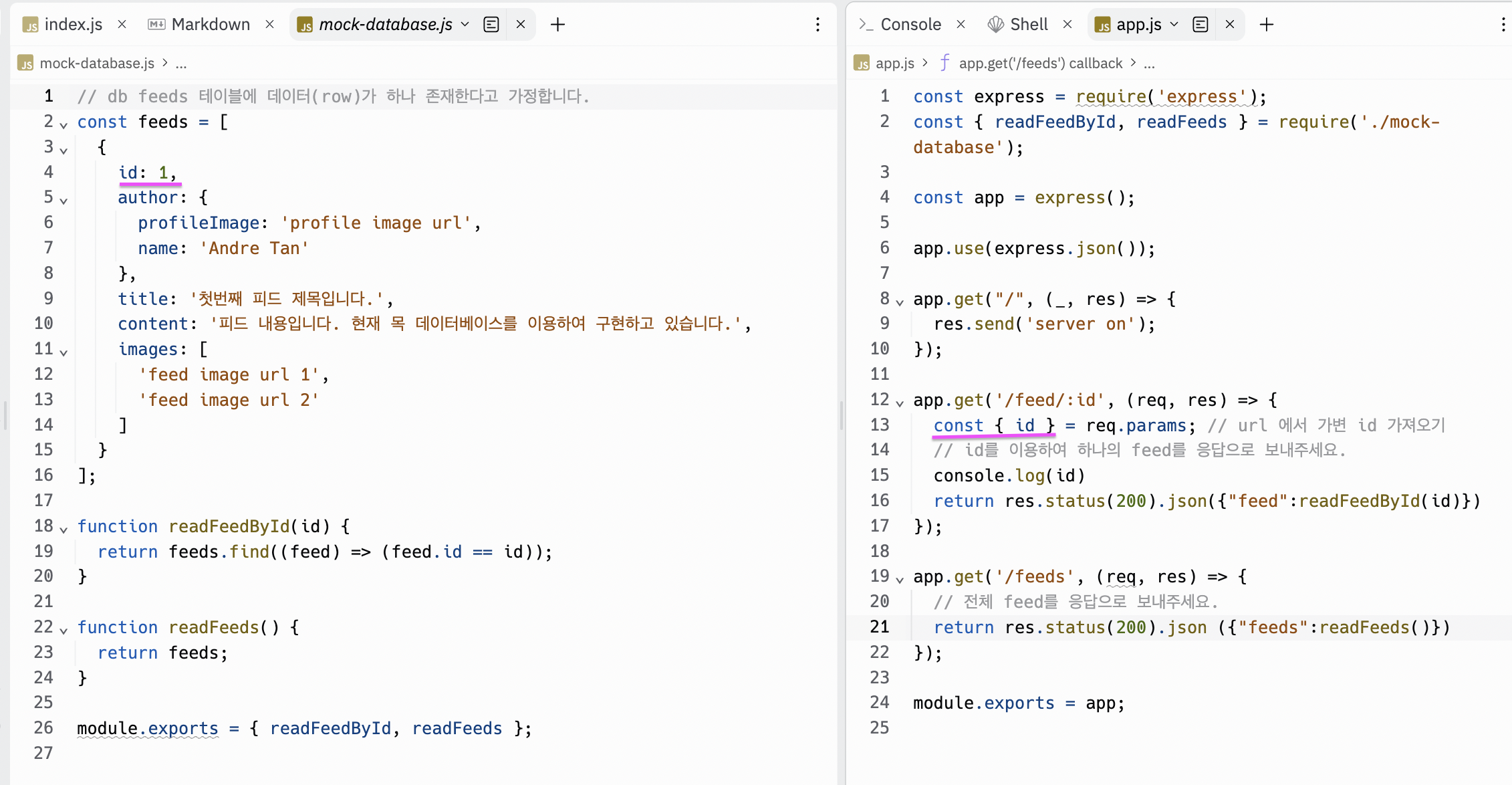
Task: Click outline icon on mock-database.js tab
Action: tap(491, 25)
